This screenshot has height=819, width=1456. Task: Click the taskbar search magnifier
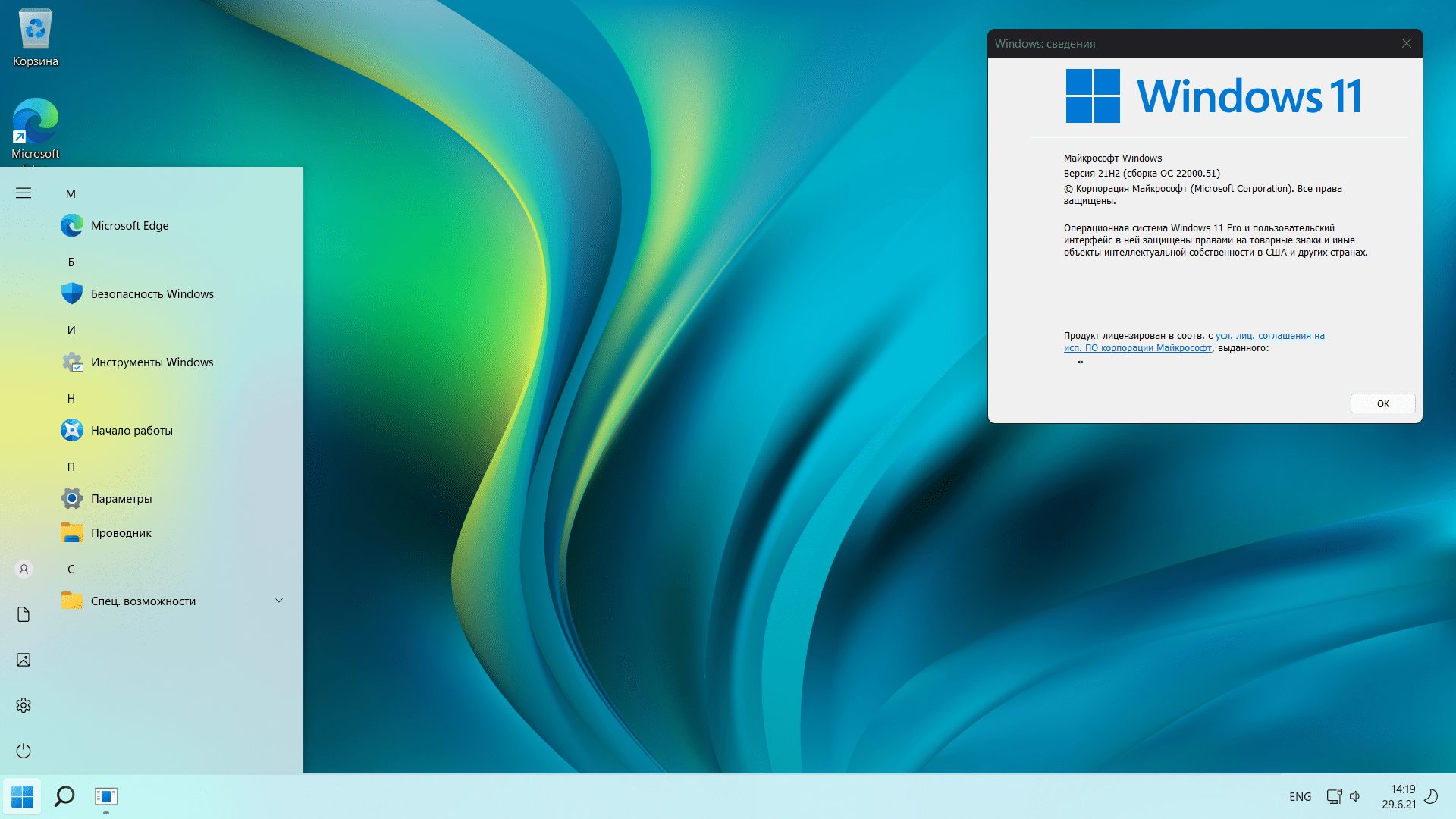[64, 796]
